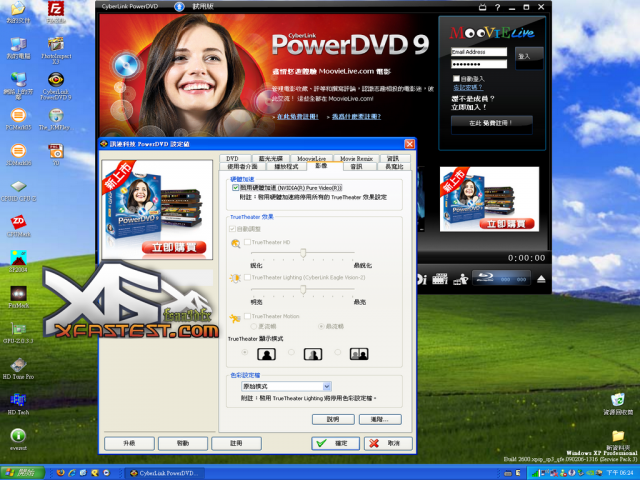Click the TrueTheater Lighting sun icon
This screenshot has height=480, width=640.
pos(235,278)
